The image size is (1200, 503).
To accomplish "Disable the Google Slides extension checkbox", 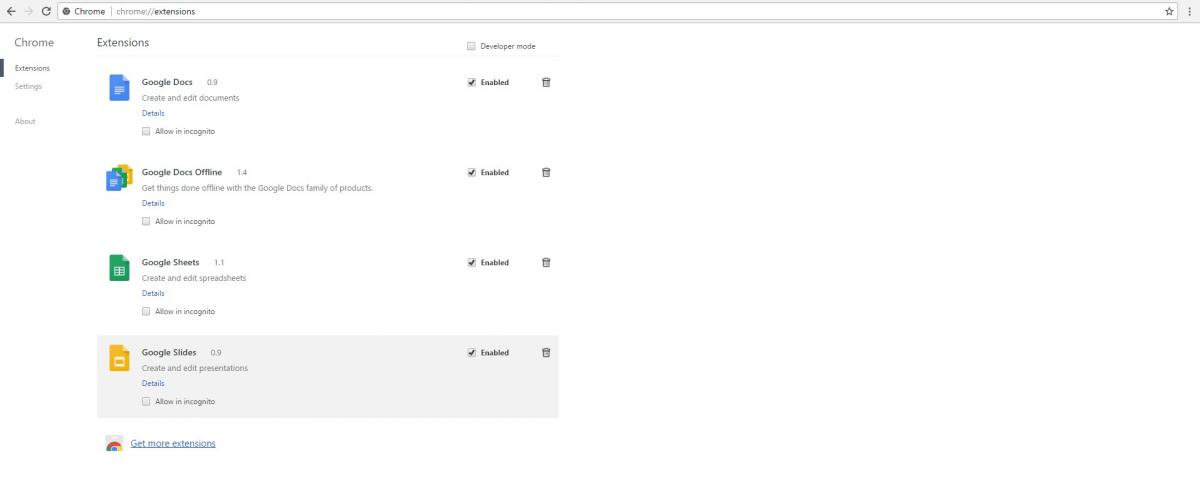I will tap(471, 352).
